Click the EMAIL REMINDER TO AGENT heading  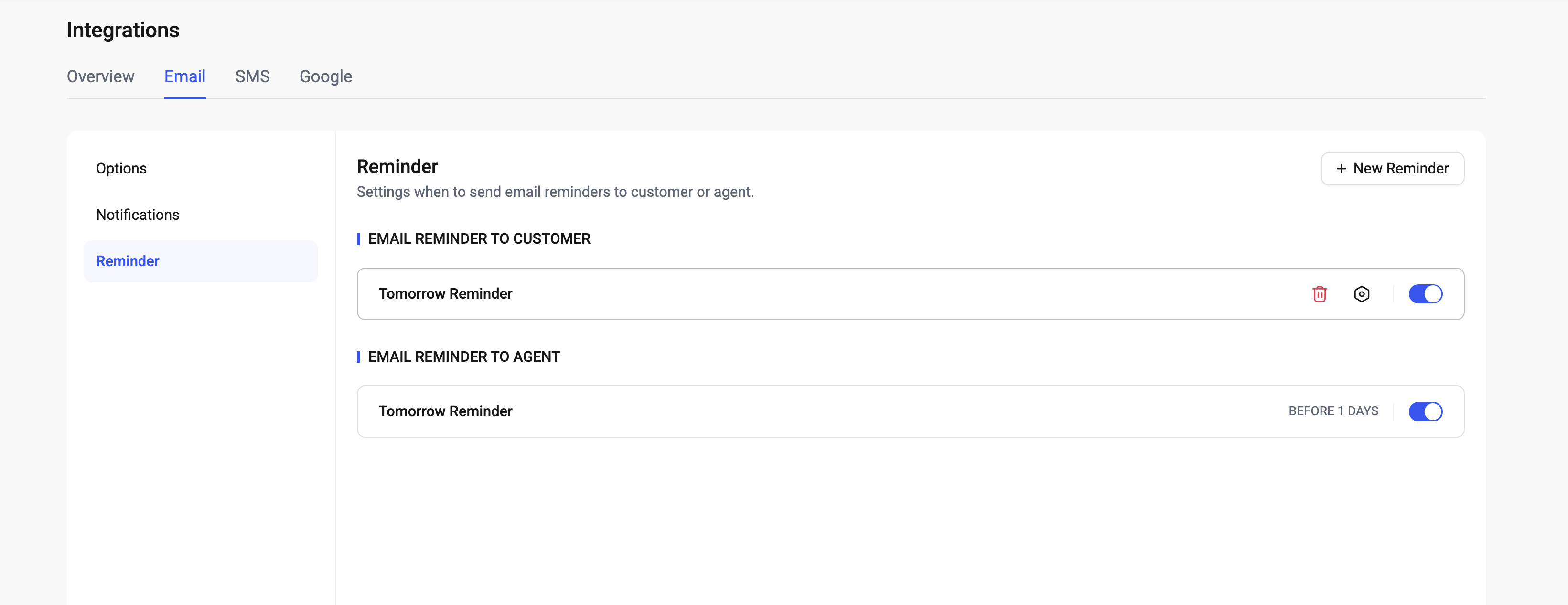point(463,357)
